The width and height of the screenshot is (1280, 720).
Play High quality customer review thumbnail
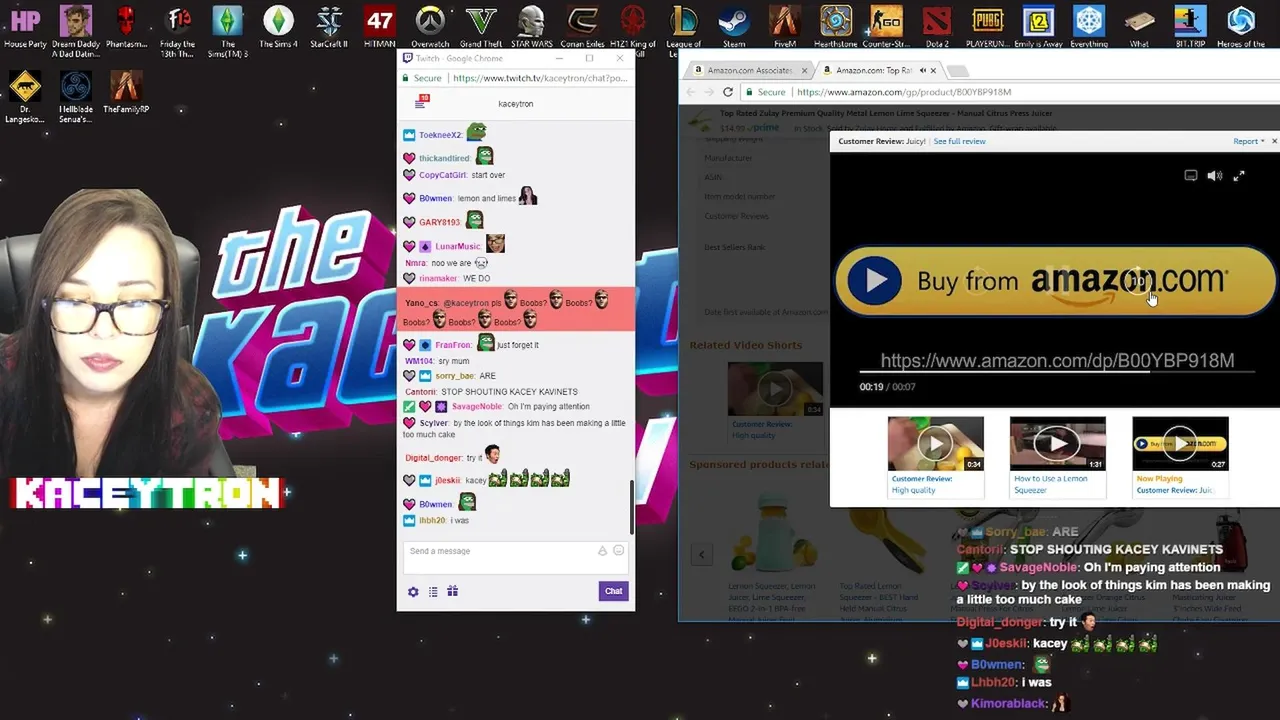click(935, 443)
